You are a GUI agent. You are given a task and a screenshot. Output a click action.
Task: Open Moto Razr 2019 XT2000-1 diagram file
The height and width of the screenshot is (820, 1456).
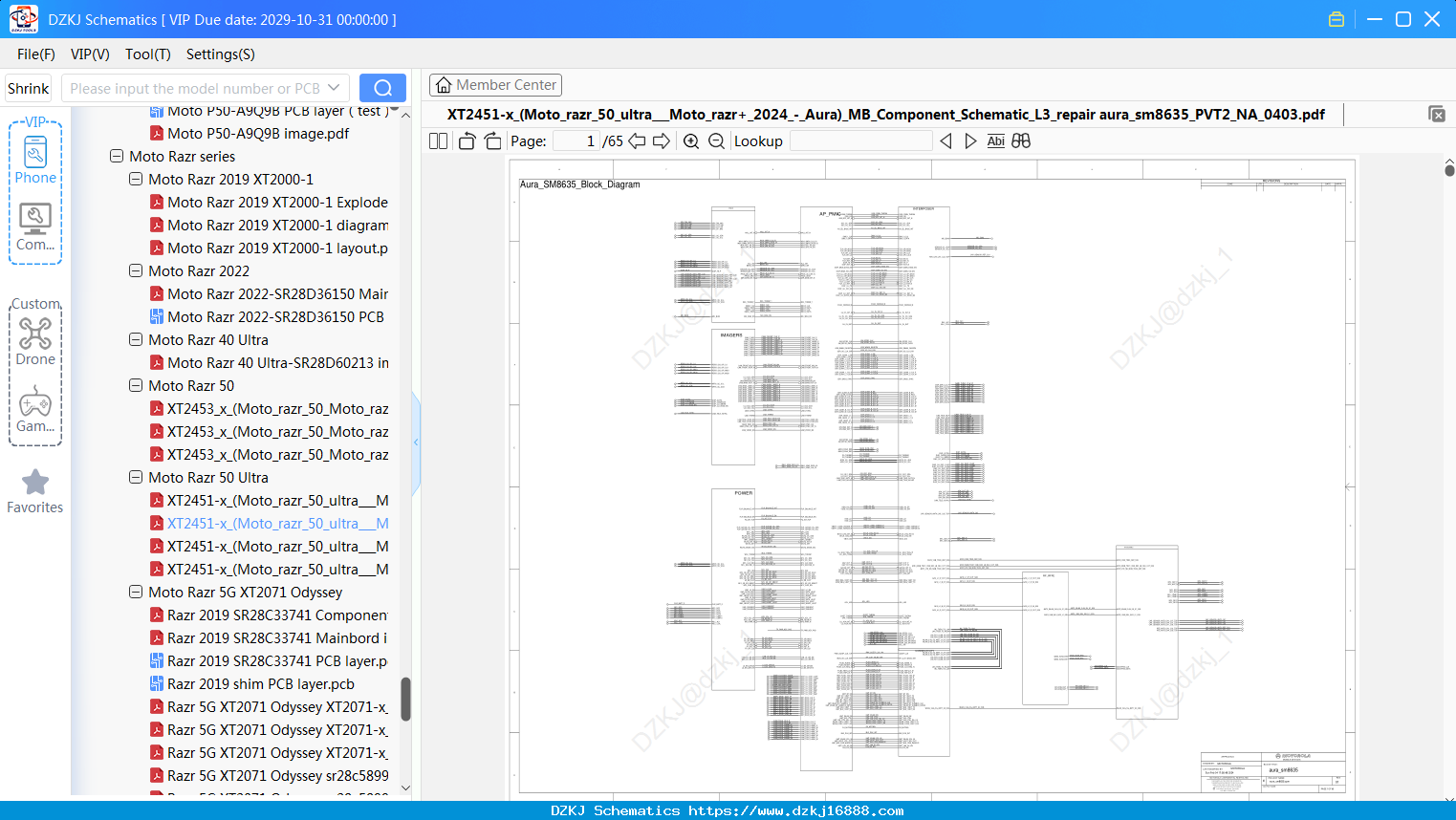tap(277, 226)
